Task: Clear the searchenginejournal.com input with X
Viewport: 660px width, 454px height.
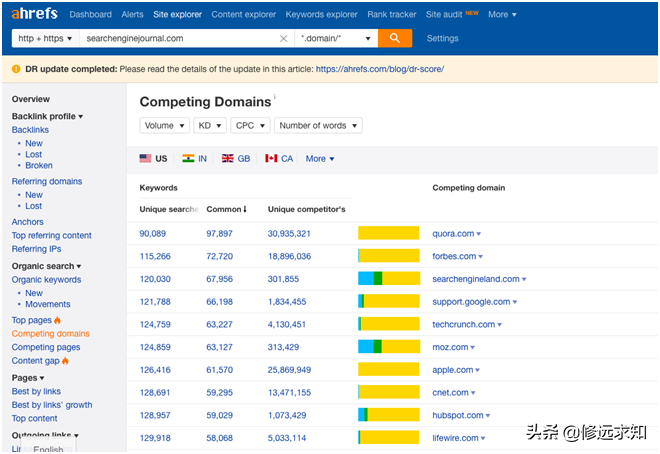Action: click(284, 39)
